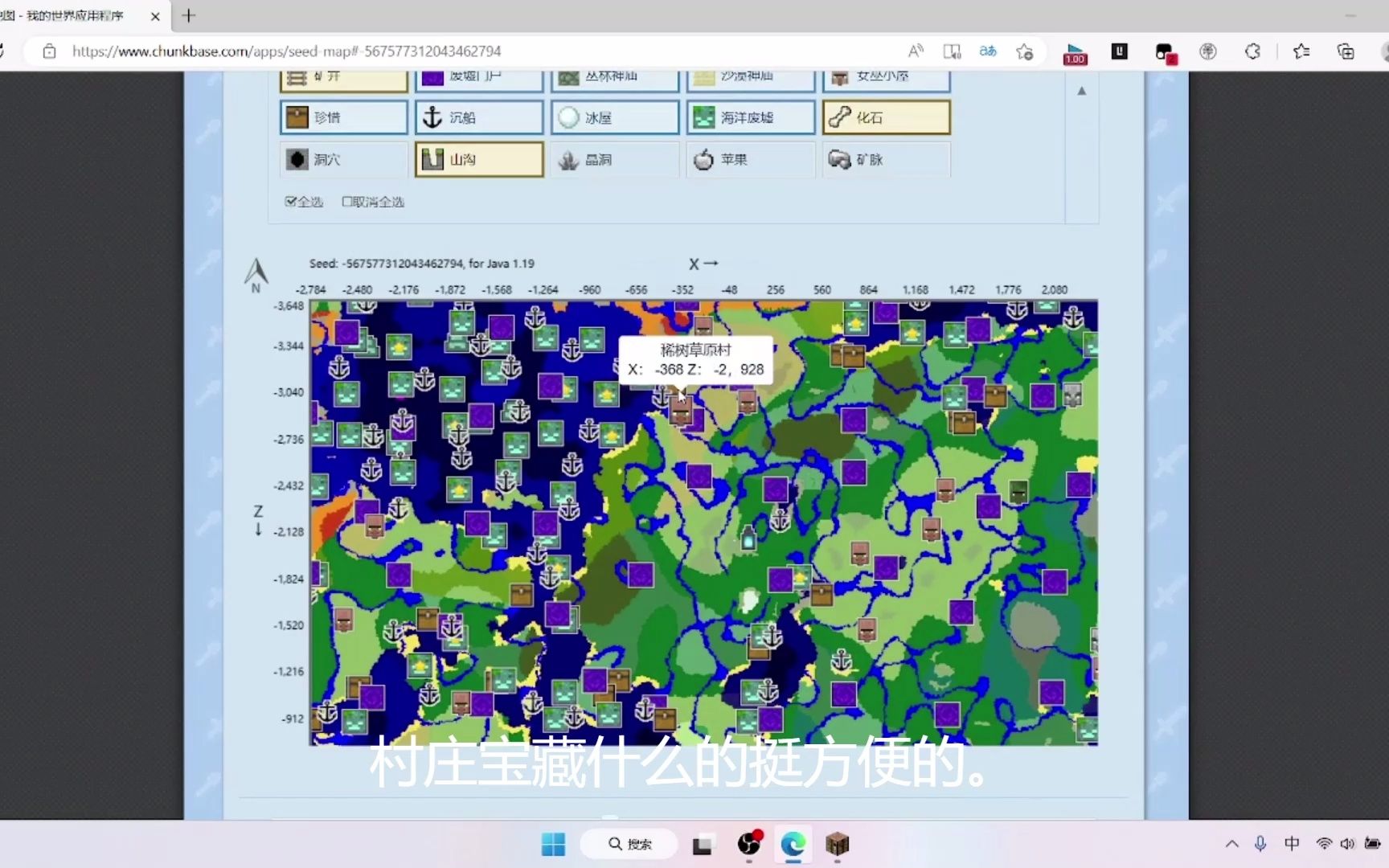1389x868 pixels.
Task: Click the microphone tray icon
Action: (x=1260, y=844)
